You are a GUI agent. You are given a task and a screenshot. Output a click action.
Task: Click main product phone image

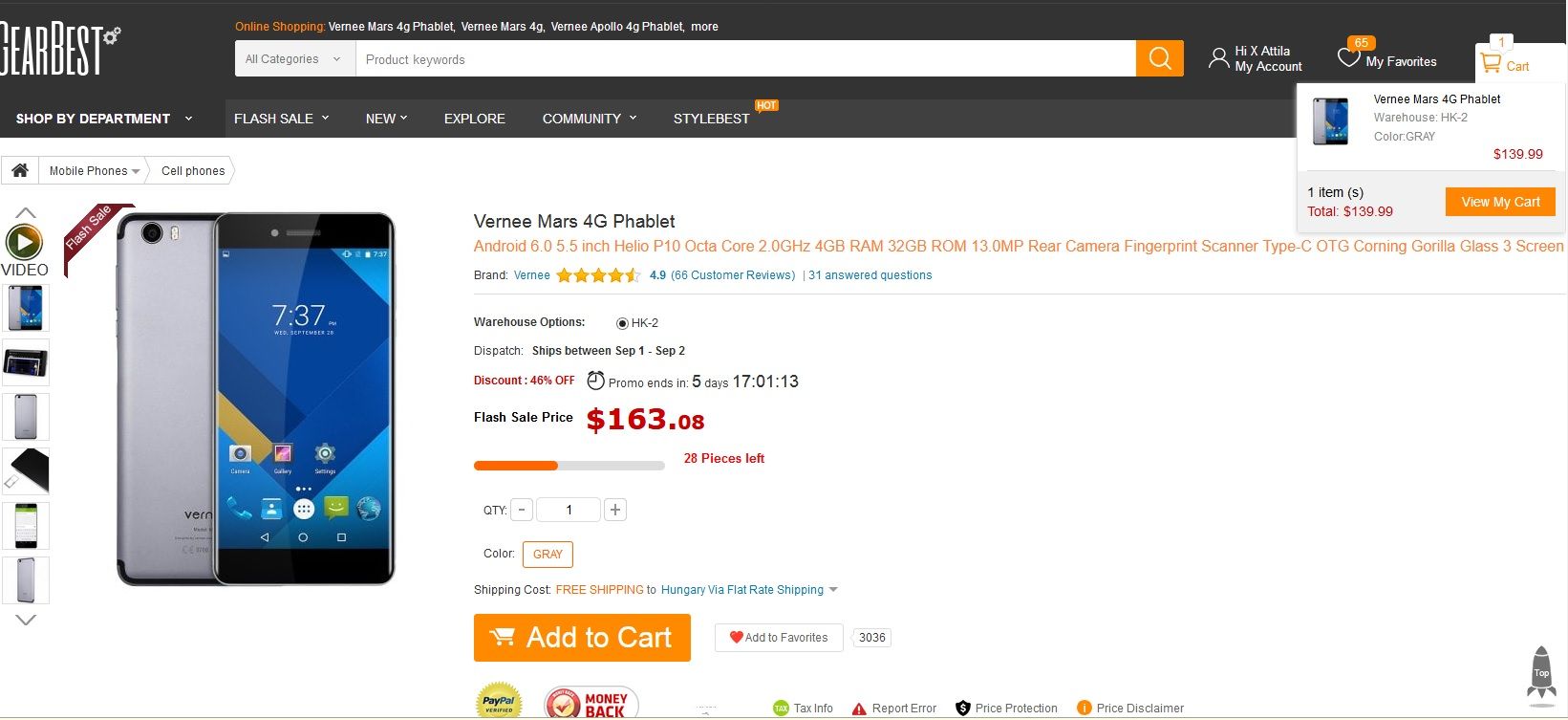(255, 399)
